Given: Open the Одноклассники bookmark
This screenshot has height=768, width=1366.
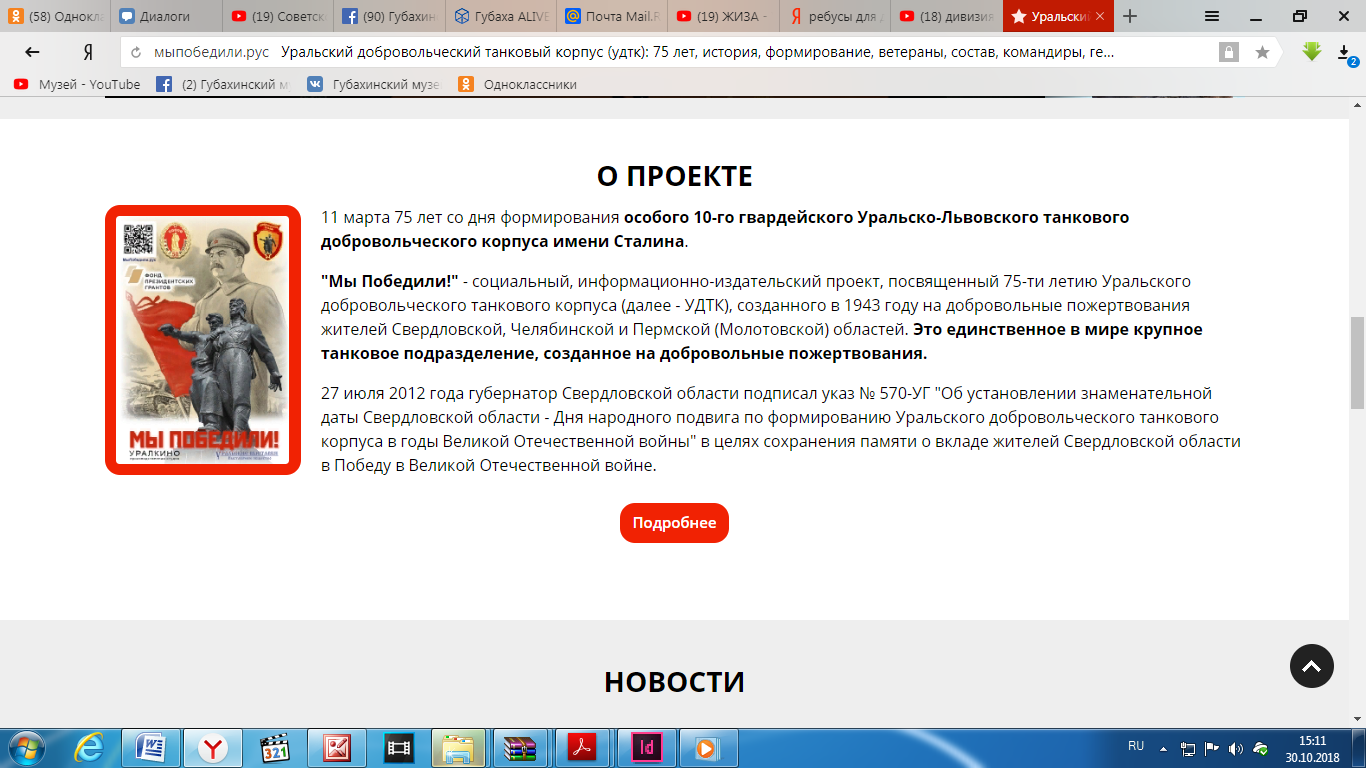Looking at the screenshot, I should [517, 85].
